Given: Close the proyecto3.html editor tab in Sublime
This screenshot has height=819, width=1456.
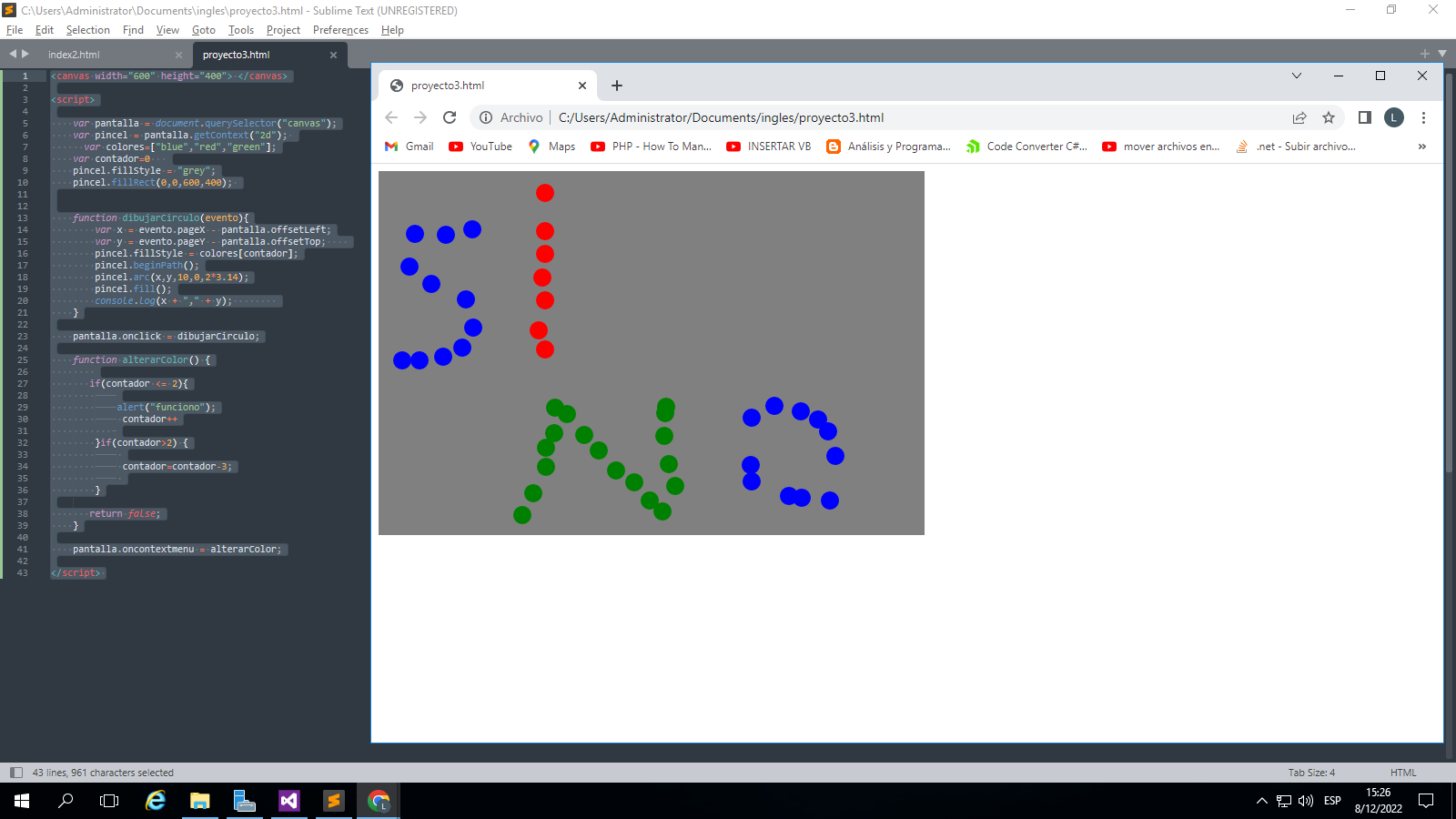Looking at the screenshot, I should (x=333, y=55).
